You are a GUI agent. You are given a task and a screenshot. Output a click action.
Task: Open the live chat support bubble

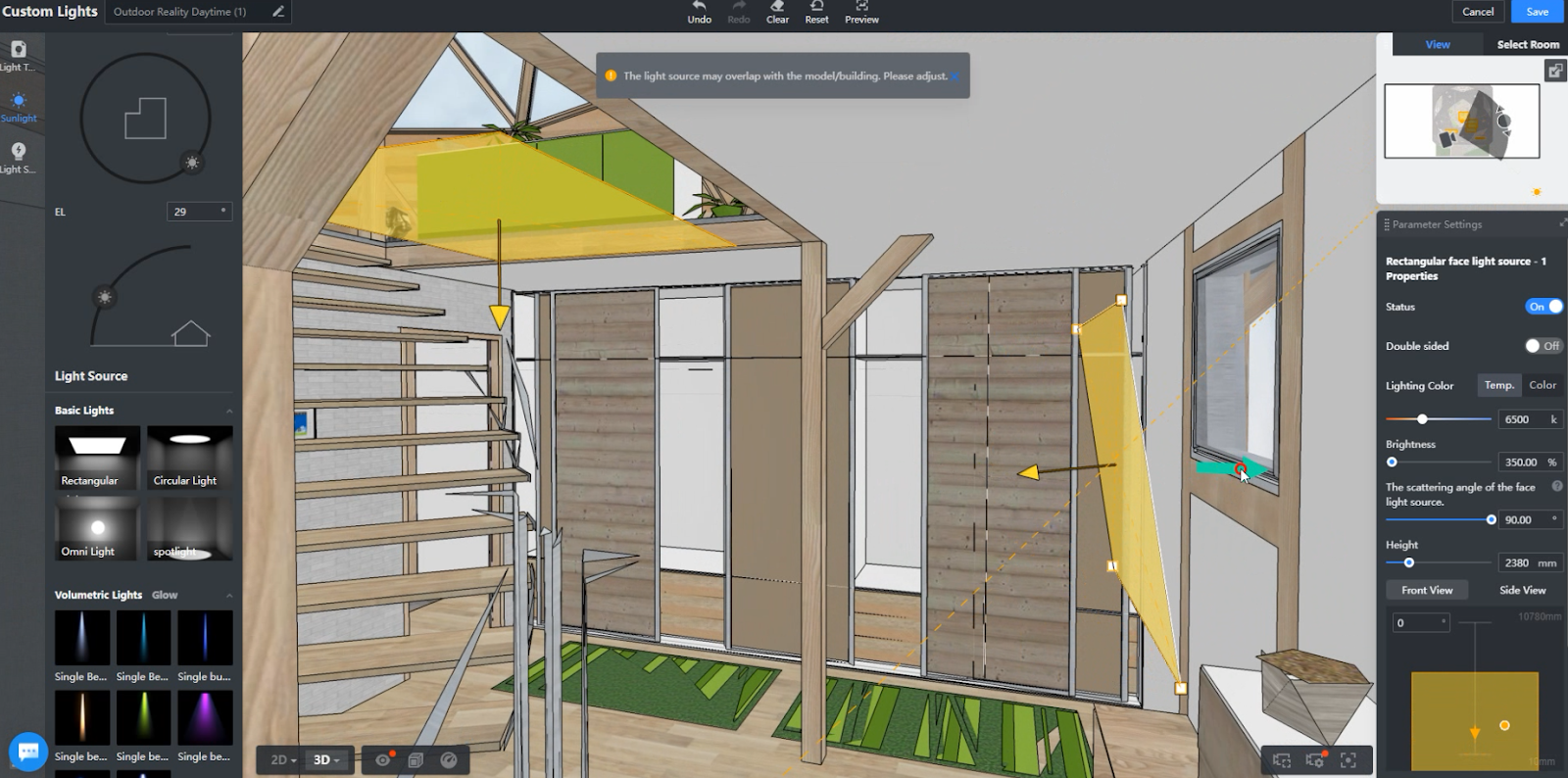pos(27,752)
